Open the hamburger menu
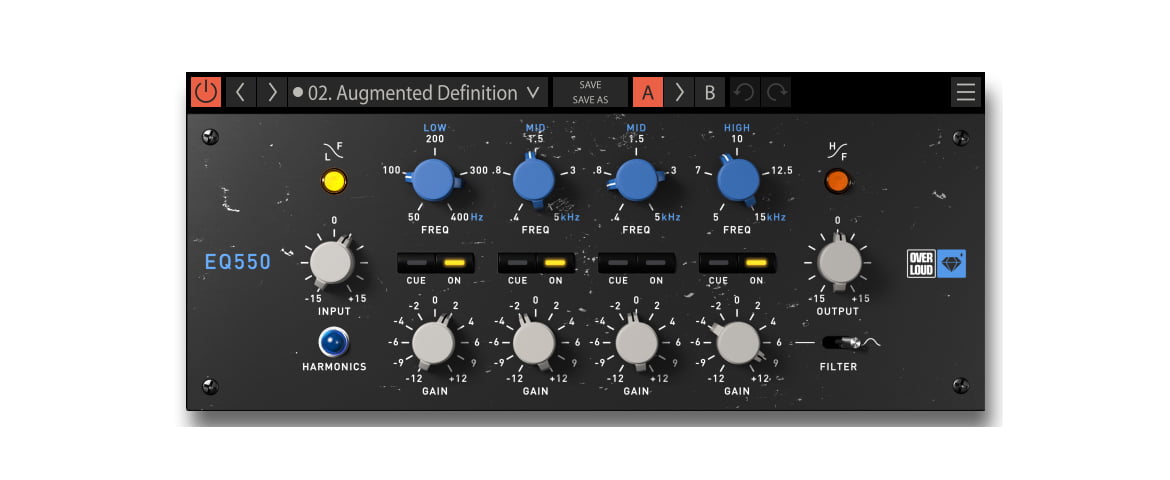The height and width of the screenshot is (480, 1170). click(966, 93)
